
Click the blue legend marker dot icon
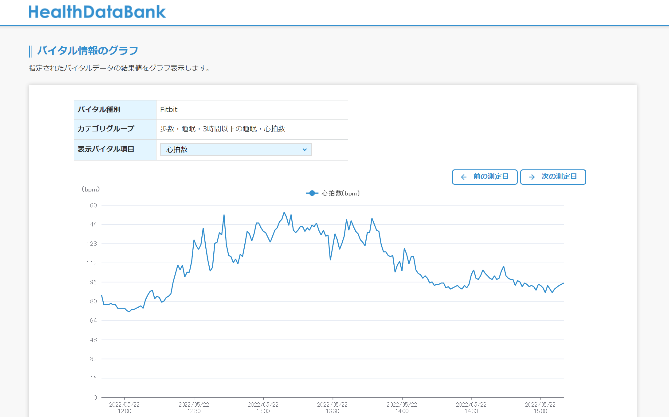(x=311, y=192)
